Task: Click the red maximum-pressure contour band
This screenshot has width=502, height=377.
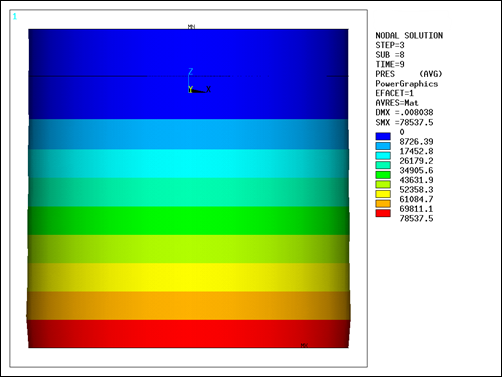Action: click(x=188, y=334)
